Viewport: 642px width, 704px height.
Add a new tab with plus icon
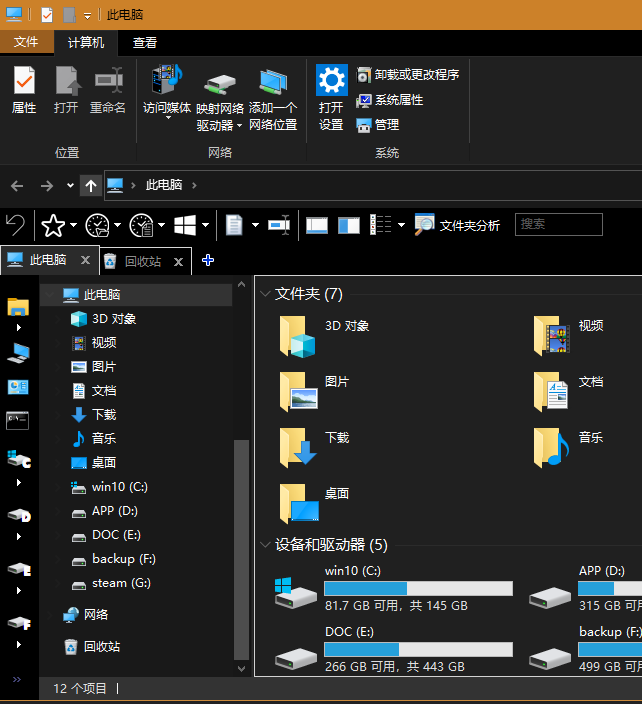coord(208,260)
